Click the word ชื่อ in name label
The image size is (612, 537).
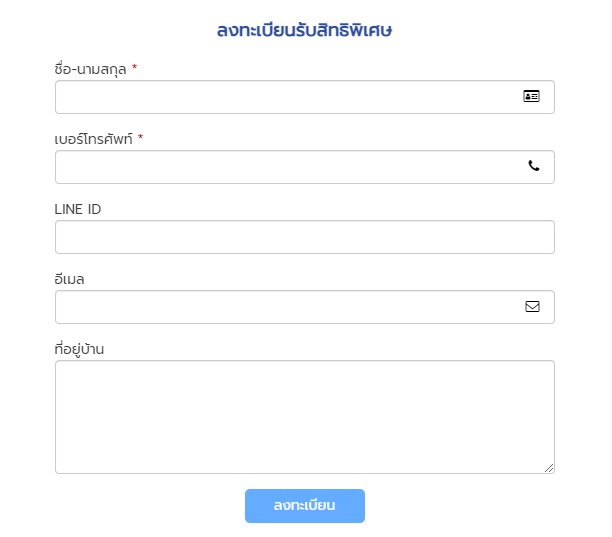[x=62, y=69]
